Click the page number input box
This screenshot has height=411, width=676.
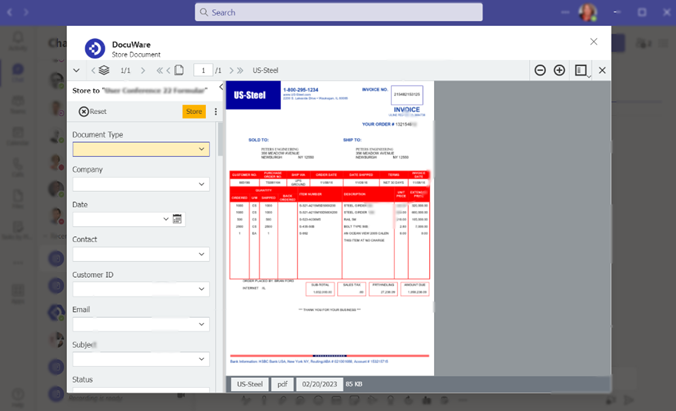point(203,71)
